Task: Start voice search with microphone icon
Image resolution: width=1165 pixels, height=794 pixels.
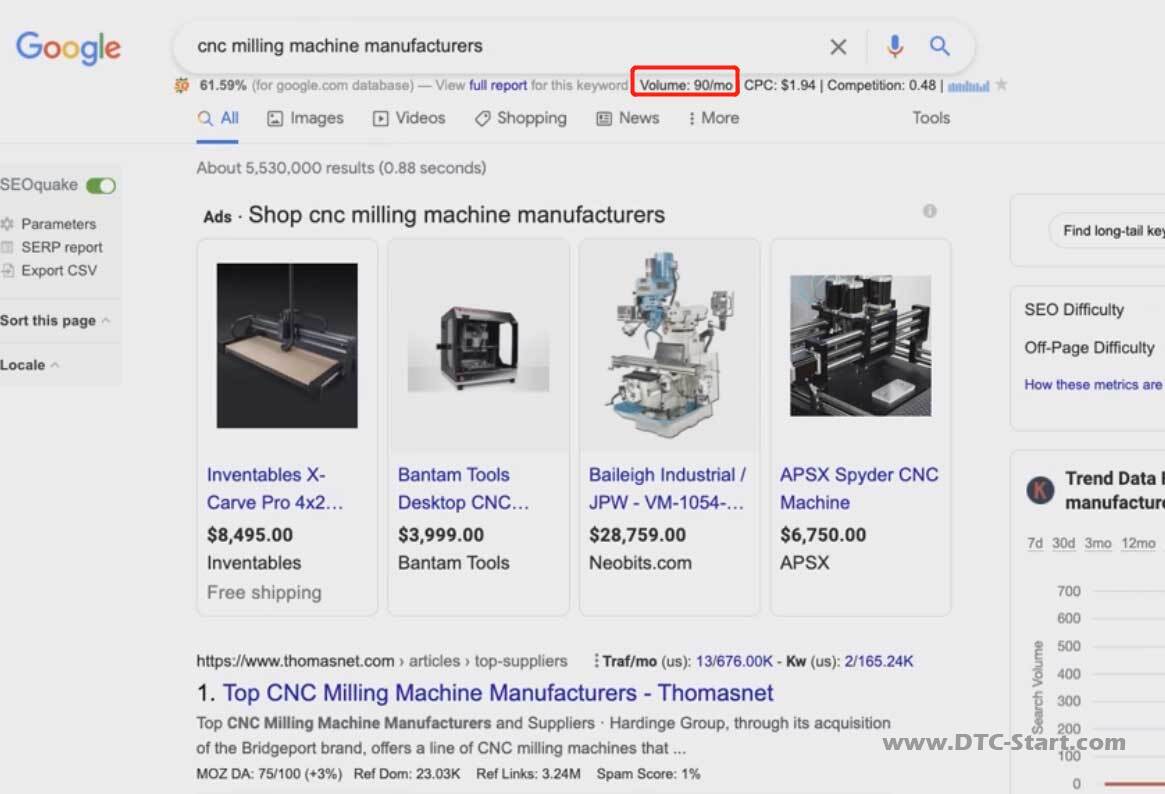Action: (895, 46)
